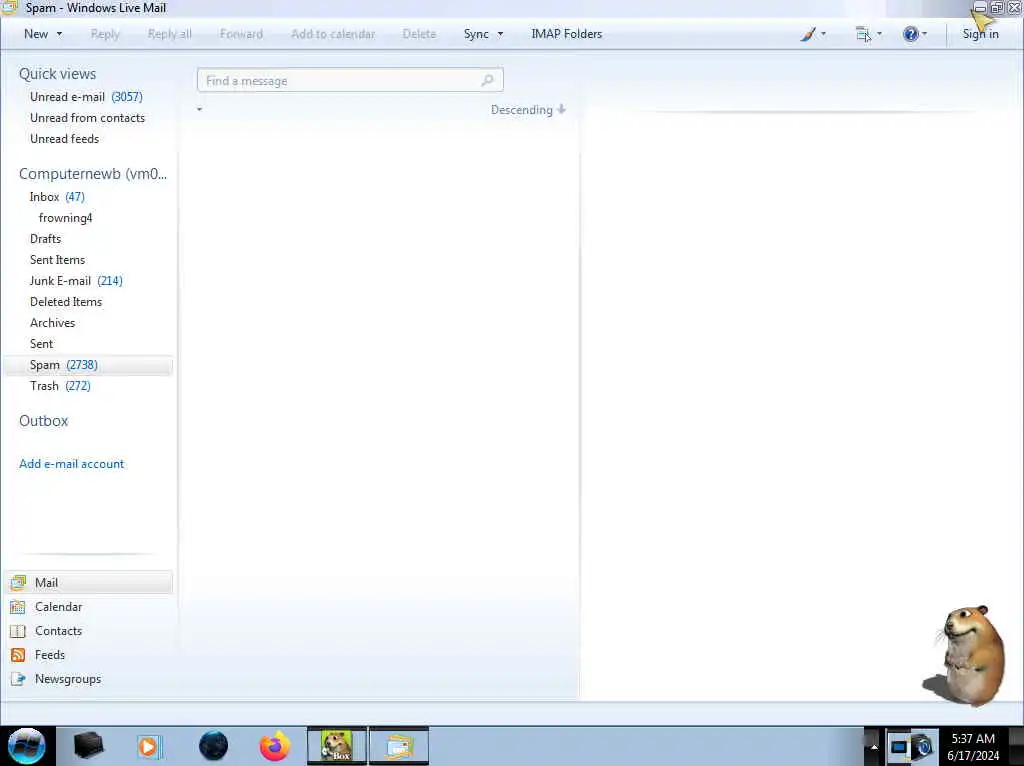Select the Trash (272) folder

pyautogui.click(x=60, y=385)
